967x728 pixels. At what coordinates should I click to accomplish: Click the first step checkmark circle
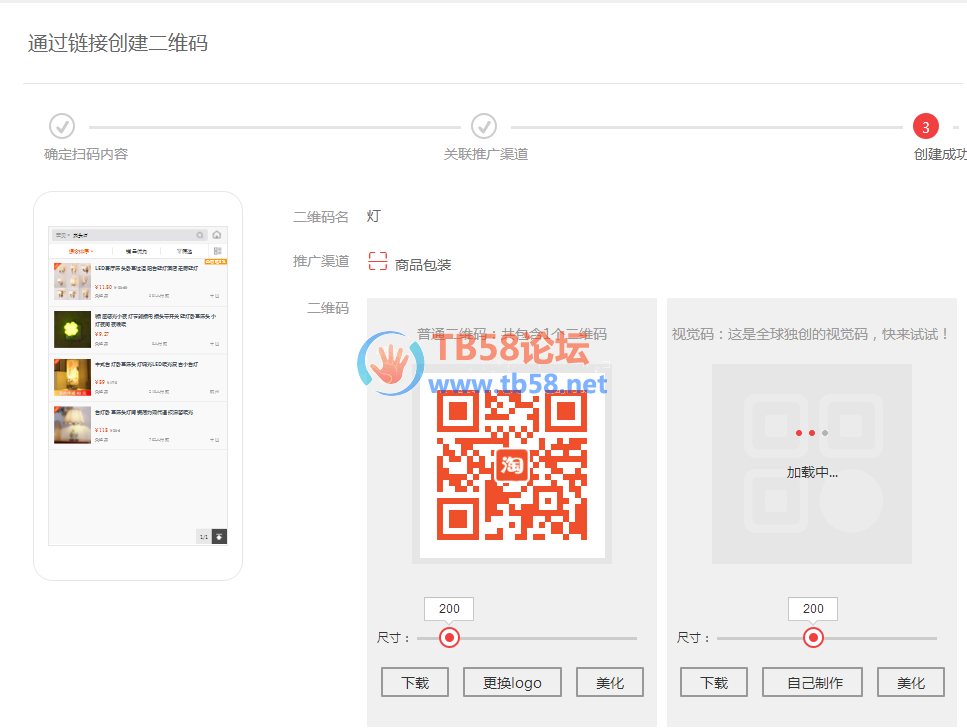62,127
